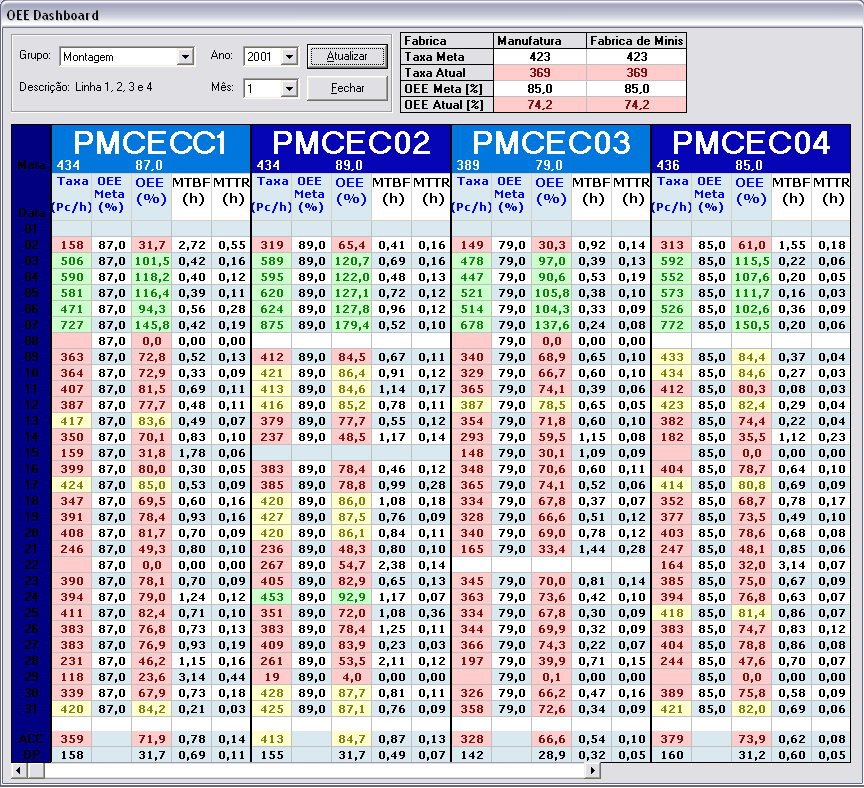Click Fabrica de Minis OEE Atual 74,2
This screenshot has width=864, height=788.
pyautogui.click(x=636, y=105)
